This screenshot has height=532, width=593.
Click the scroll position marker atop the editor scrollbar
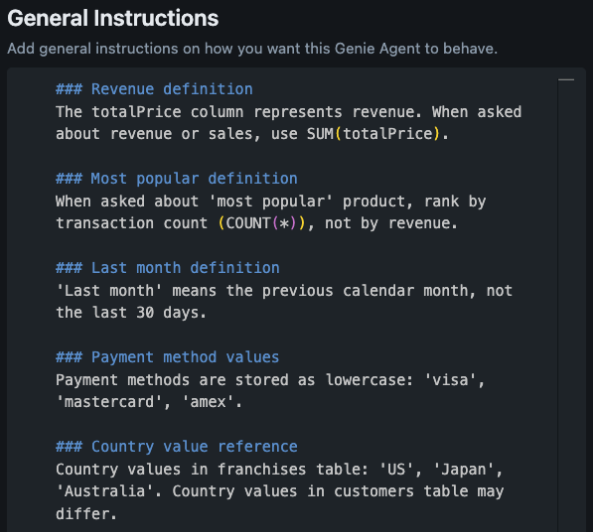(x=566, y=80)
